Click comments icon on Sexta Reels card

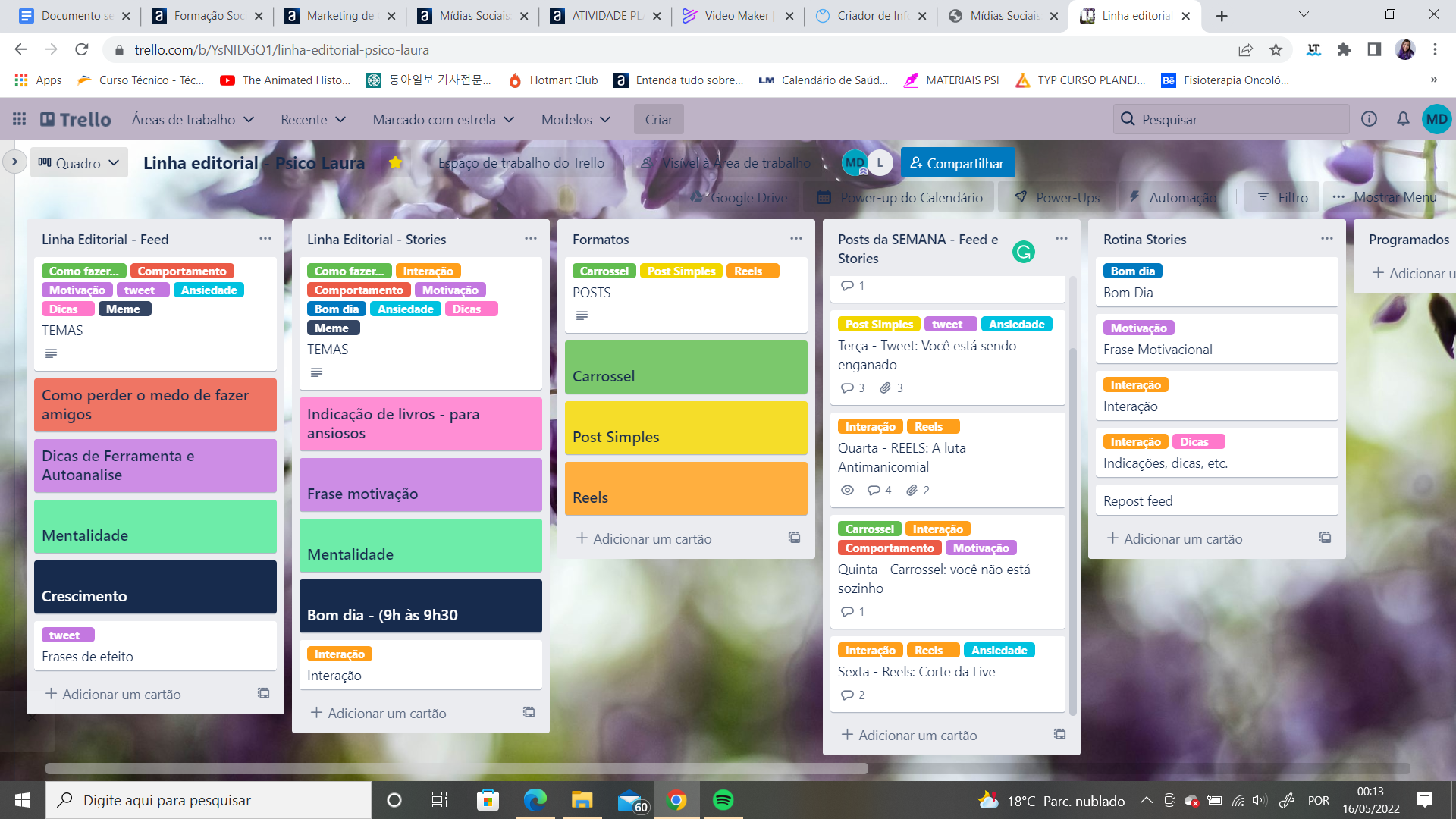tap(847, 695)
